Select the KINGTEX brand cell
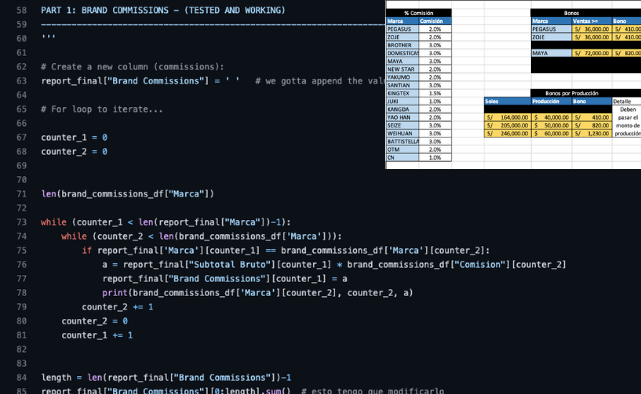This screenshot has width=641, height=394. point(402,93)
